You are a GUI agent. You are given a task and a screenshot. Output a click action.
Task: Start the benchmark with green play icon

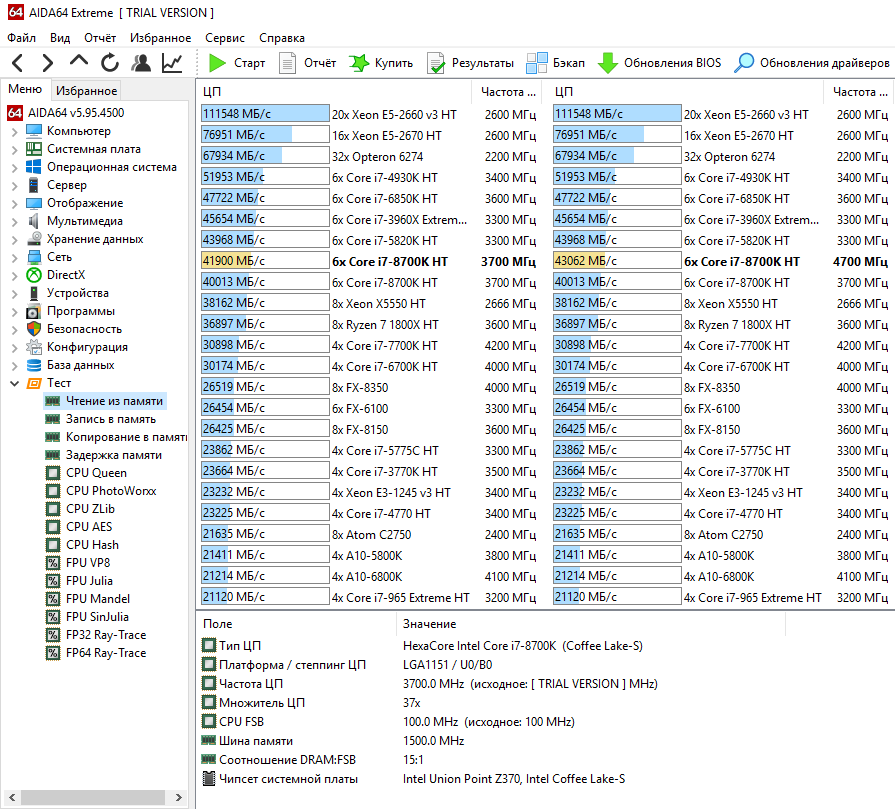pos(218,63)
